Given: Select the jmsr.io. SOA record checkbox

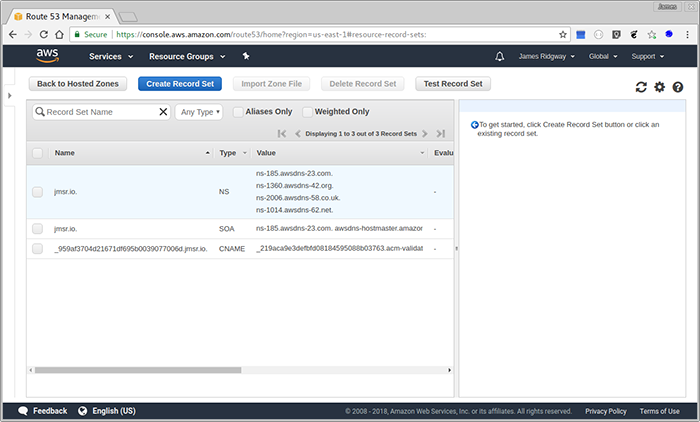Looking at the screenshot, I should [x=38, y=229].
